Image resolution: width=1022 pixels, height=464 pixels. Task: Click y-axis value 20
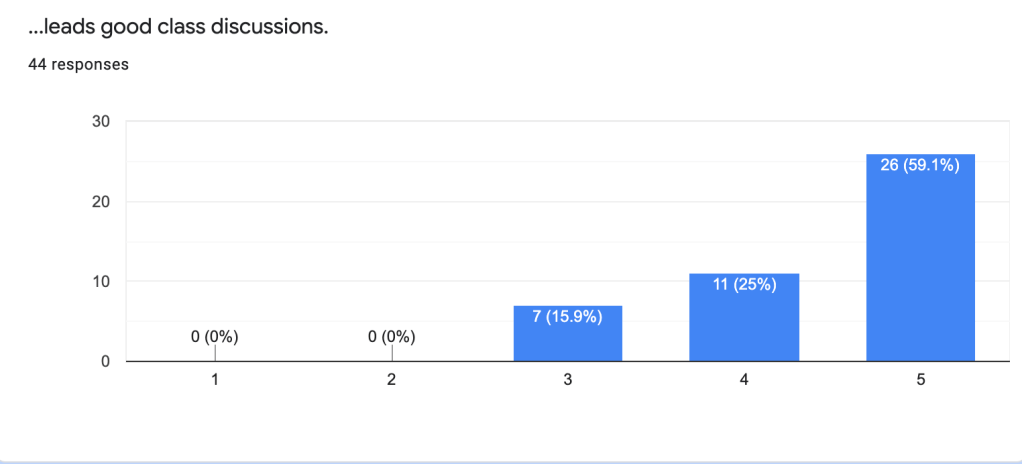pyautogui.click(x=101, y=202)
